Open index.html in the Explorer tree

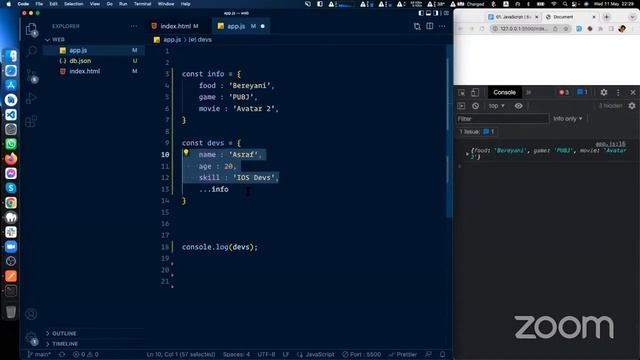[x=84, y=71]
